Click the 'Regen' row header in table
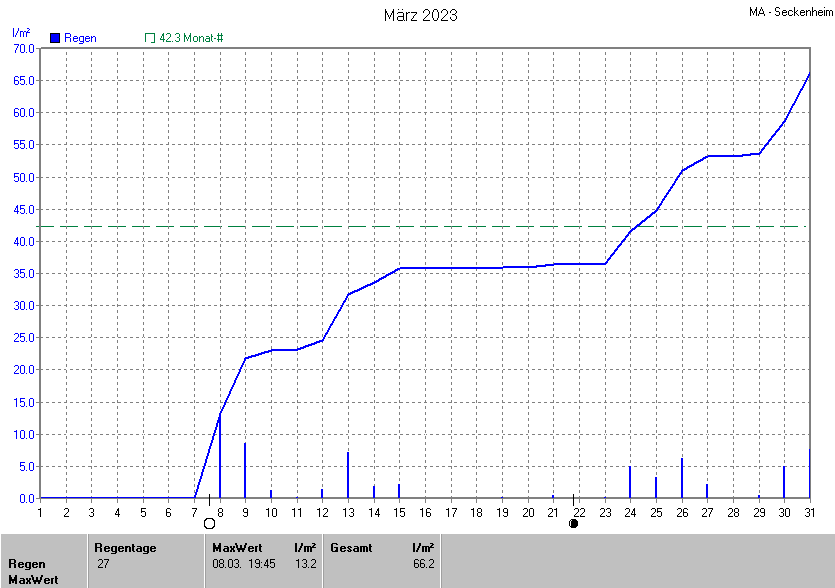This screenshot has height=588, width=835. [x=27, y=564]
